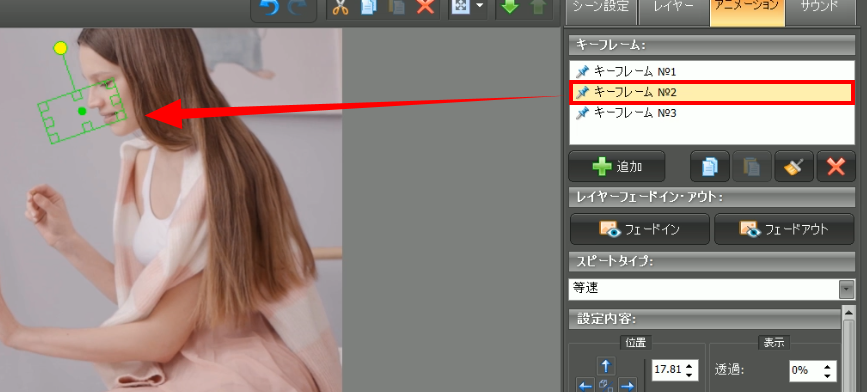Open the fit-to-screen dropdown arrow

tap(479, 7)
